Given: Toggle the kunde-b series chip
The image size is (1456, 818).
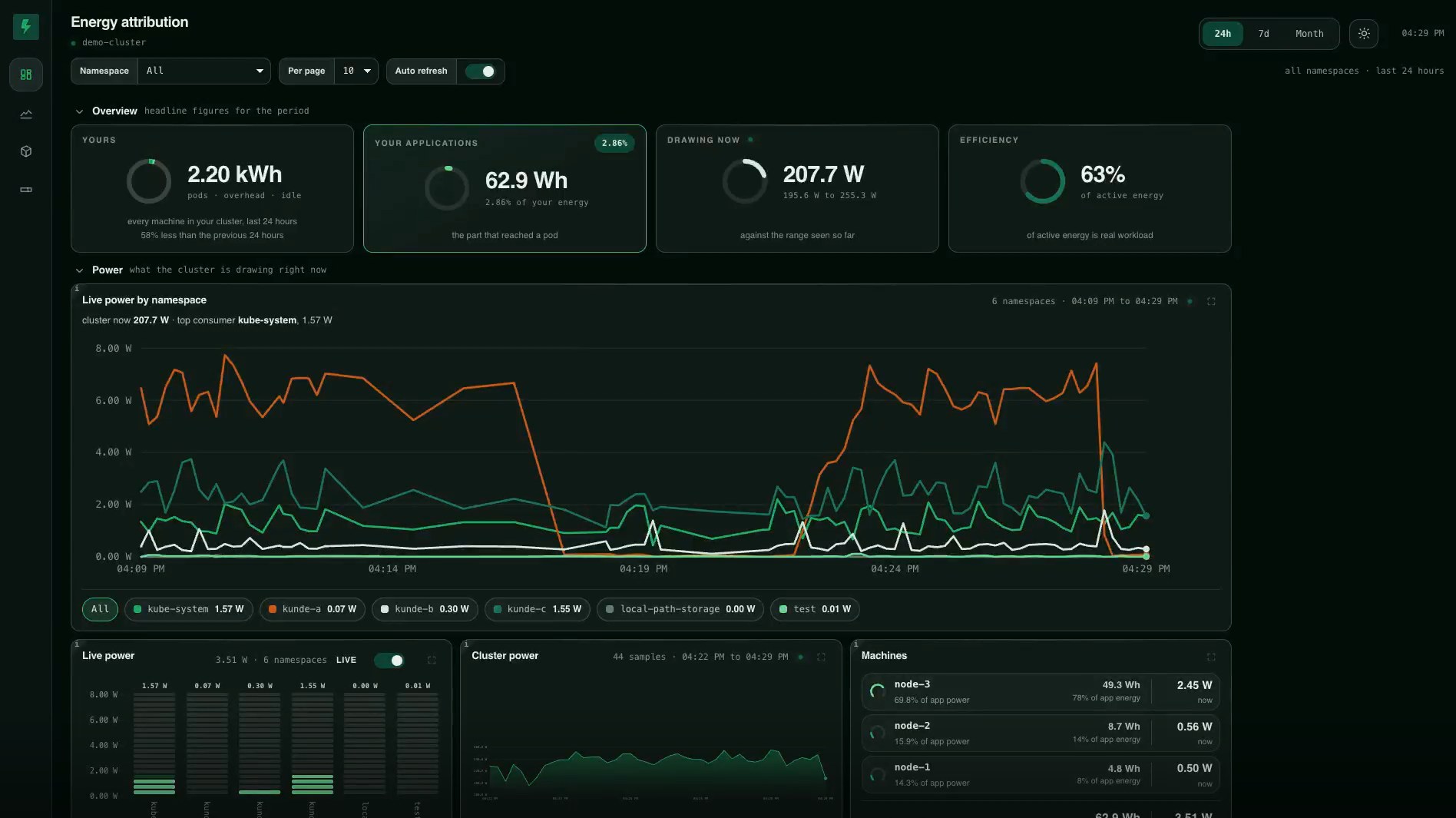Looking at the screenshot, I should 425,609.
